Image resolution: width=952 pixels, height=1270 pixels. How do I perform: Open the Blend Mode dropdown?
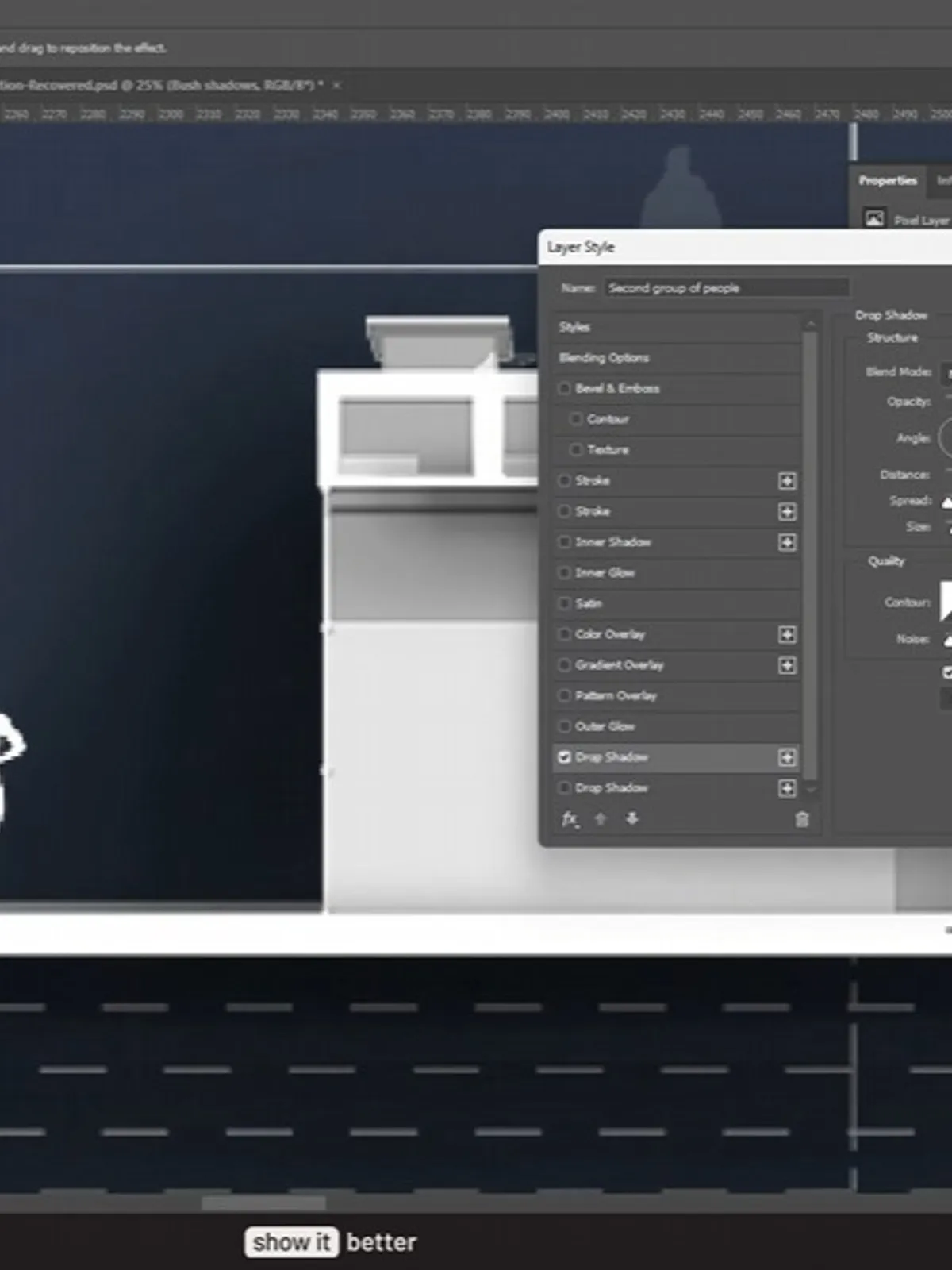tap(946, 371)
